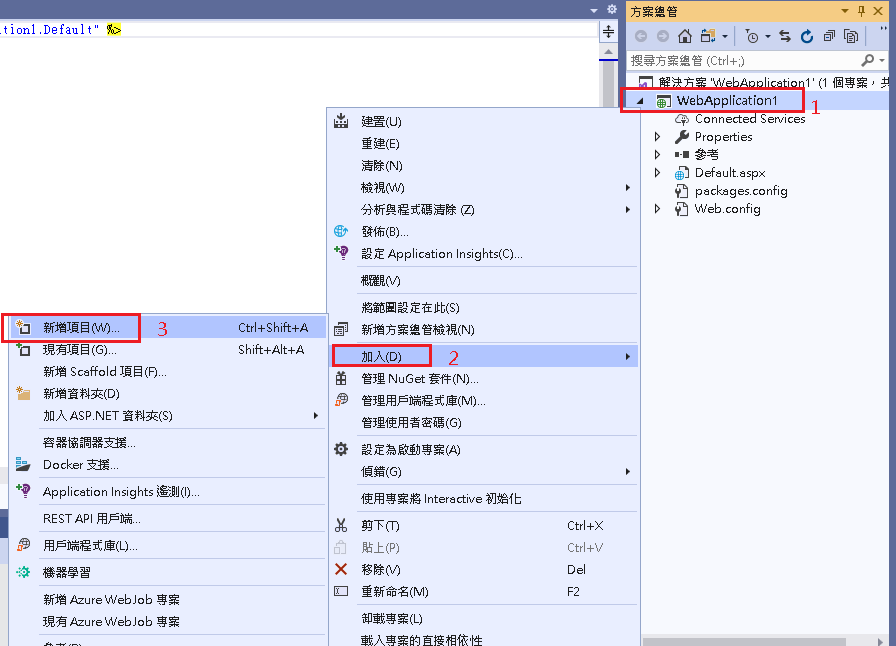The width and height of the screenshot is (896, 646).
Task: Select 現有項目(G)... in the submenu
Action: (x=168, y=350)
